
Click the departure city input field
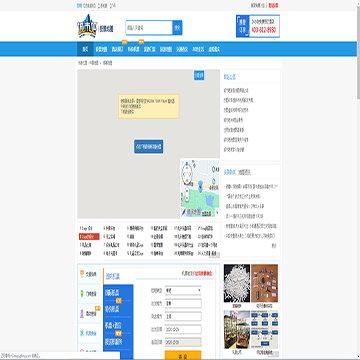183,303
